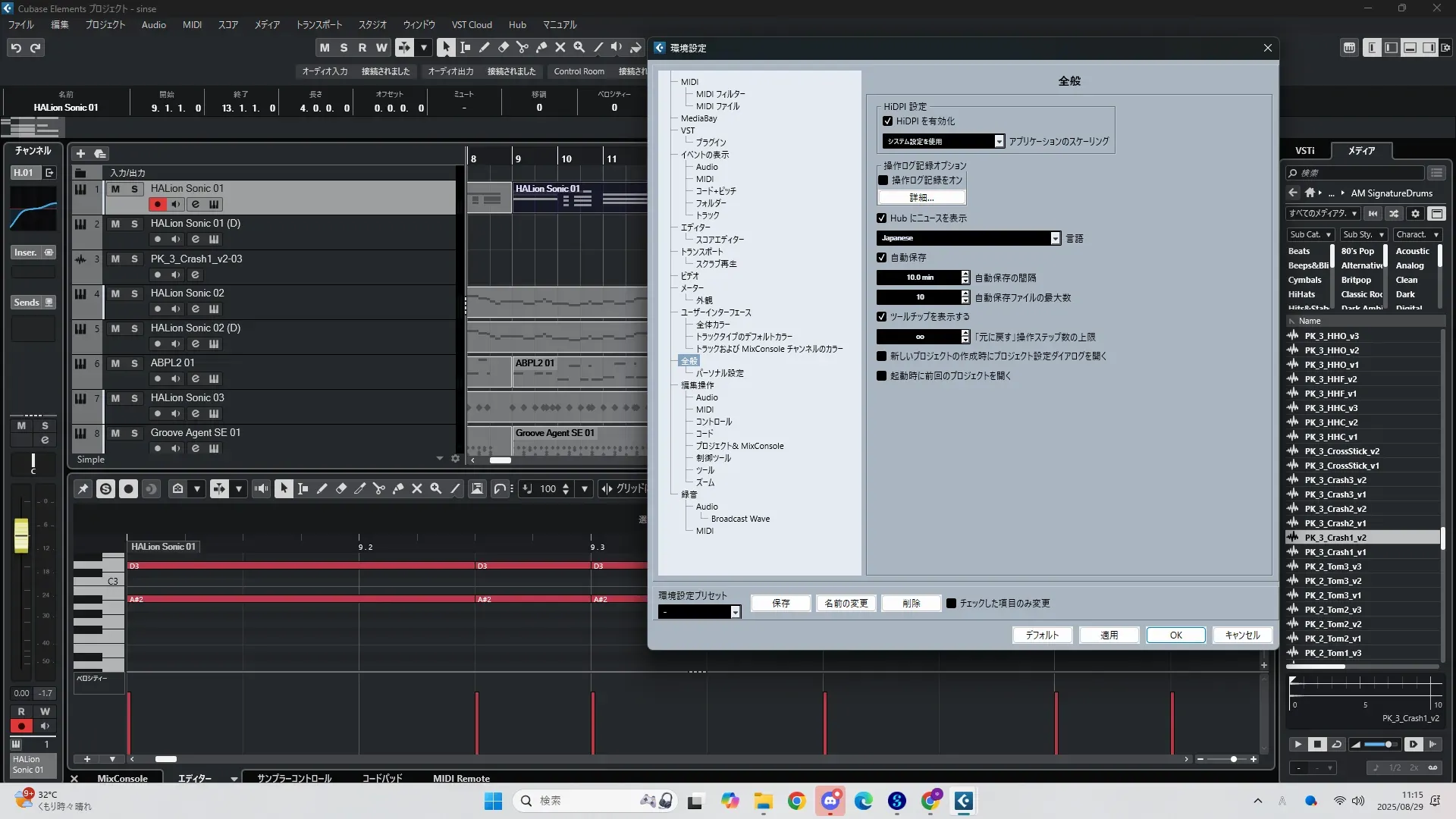Click the Add Track plus icon
The width and height of the screenshot is (1456, 819).
(80, 153)
